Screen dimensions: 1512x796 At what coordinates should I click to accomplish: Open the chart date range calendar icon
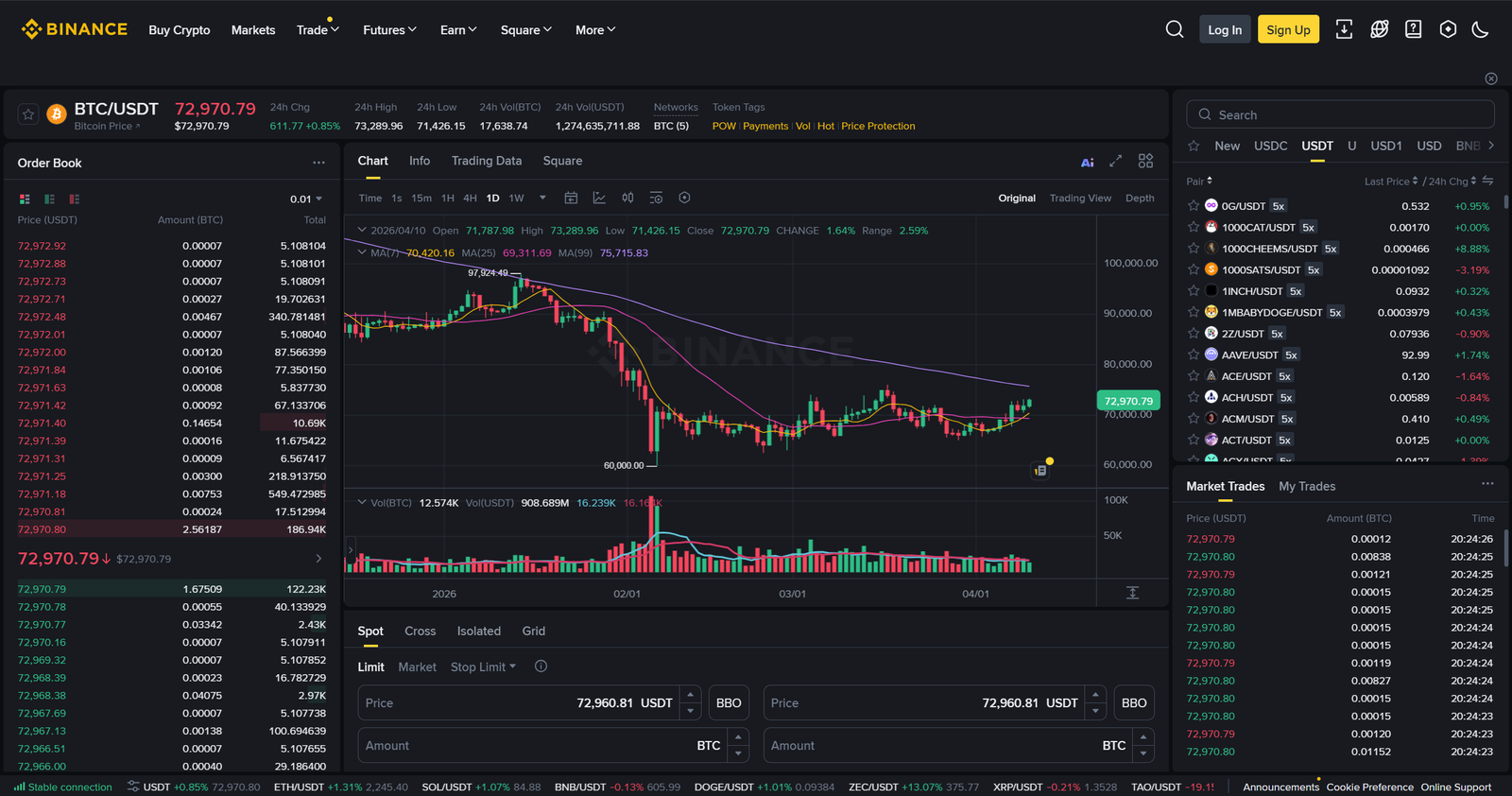coord(571,198)
